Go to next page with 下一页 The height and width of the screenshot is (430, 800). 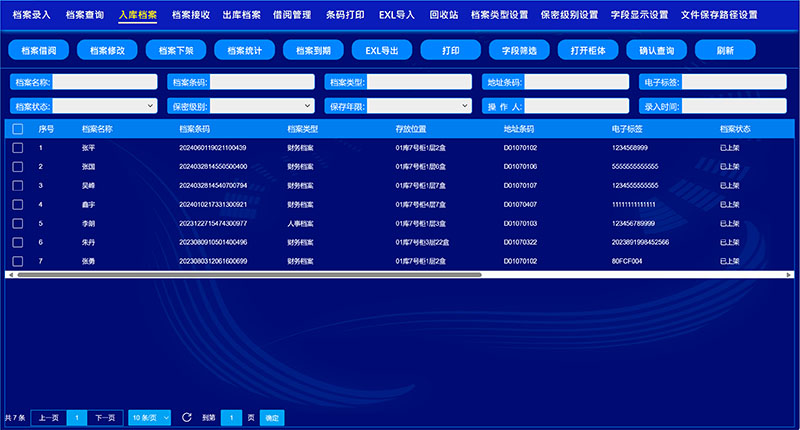click(105, 417)
